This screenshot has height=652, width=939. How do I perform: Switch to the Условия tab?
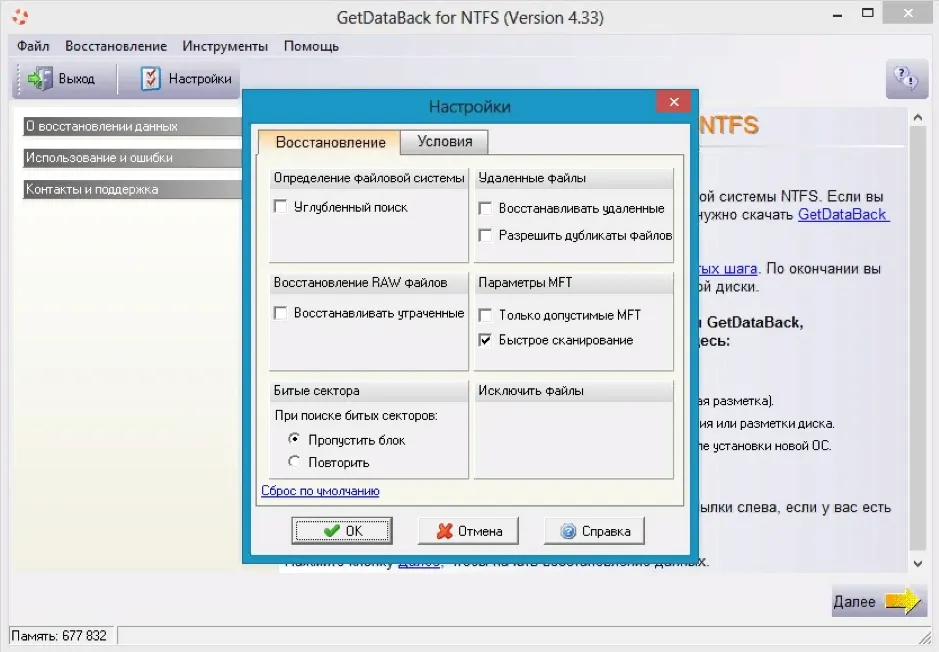click(444, 142)
